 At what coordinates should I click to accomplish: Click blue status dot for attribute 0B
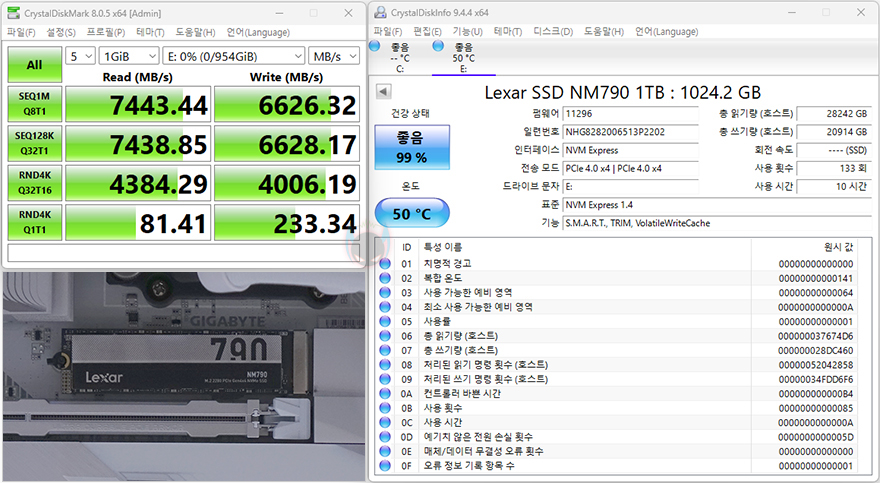(x=385, y=408)
